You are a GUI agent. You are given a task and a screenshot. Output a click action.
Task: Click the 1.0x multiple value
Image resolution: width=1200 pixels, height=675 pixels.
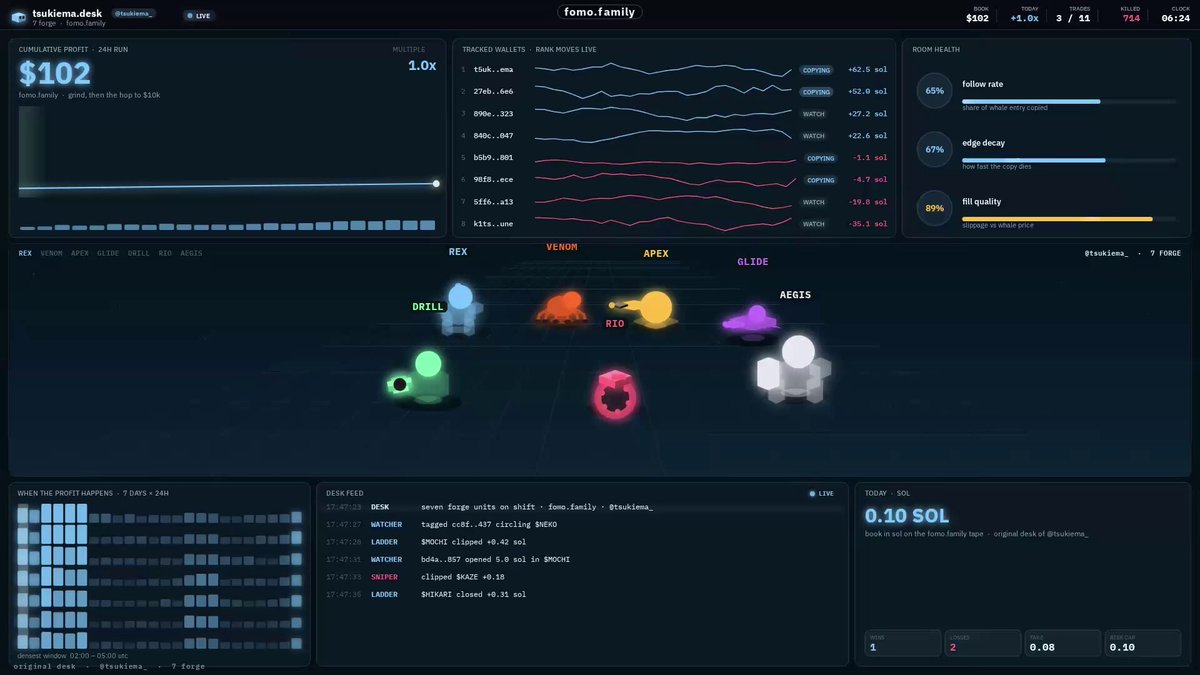422,65
